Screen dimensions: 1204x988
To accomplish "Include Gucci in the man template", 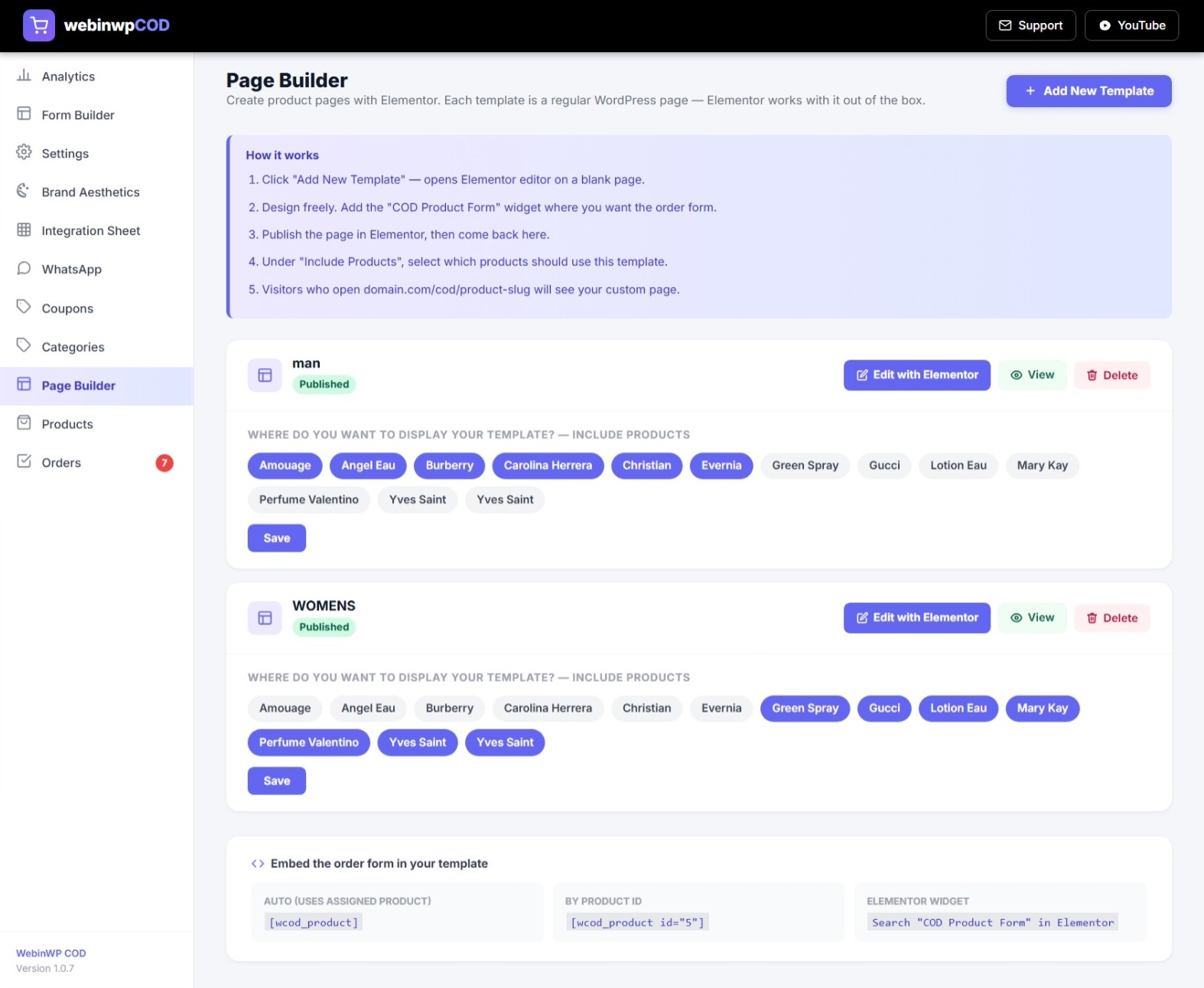I will point(884,465).
